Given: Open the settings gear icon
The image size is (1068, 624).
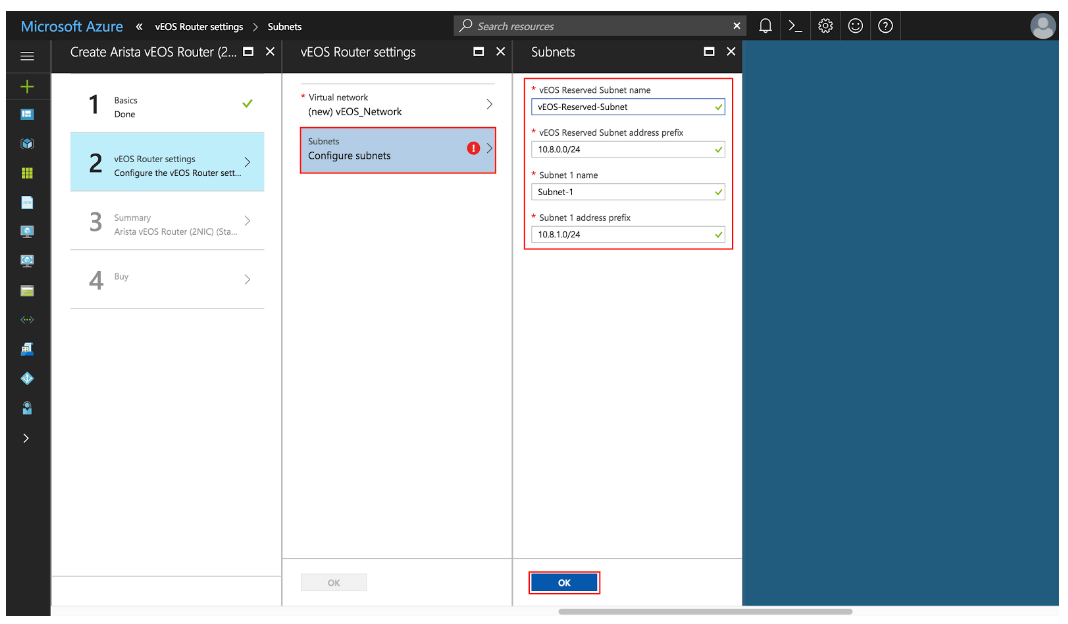Looking at the screenshot, I should tap(826, 26).
